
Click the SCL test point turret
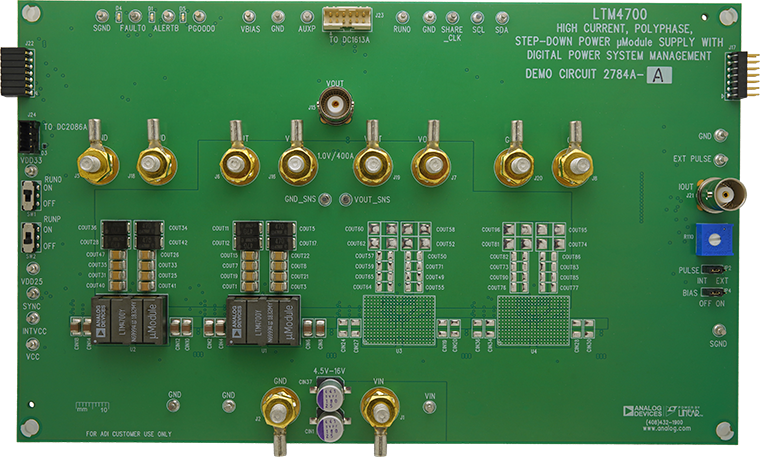click(477, 18)
